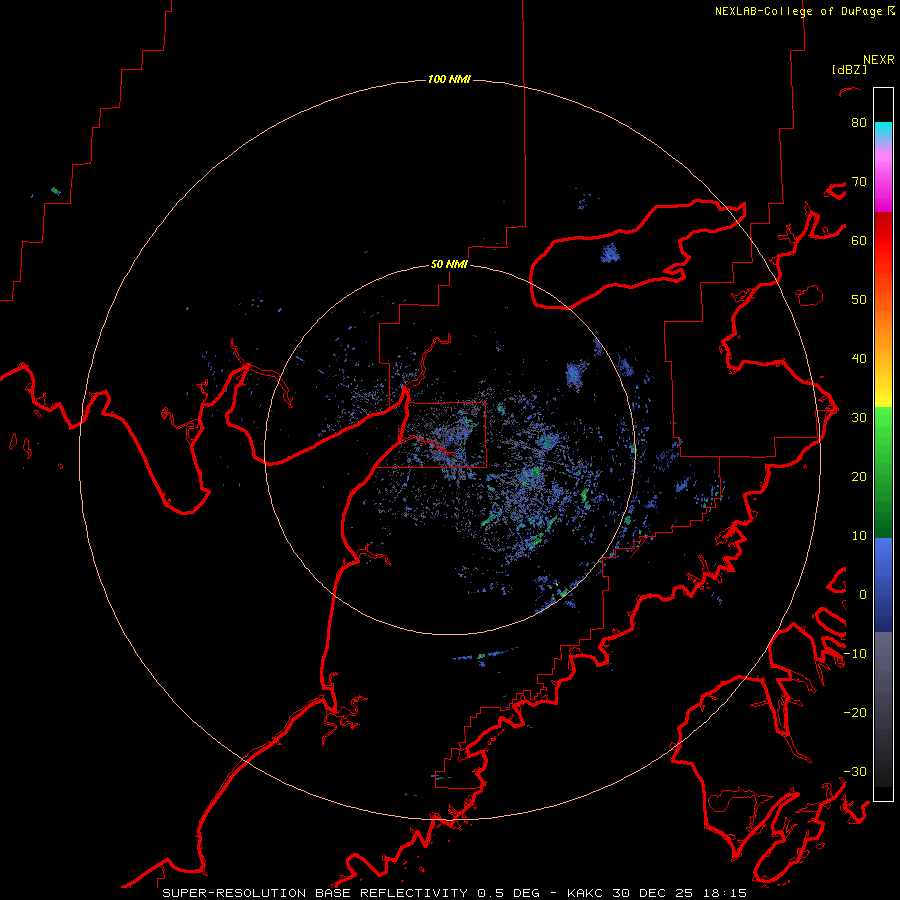This screenshot has width=900, height=900.
Task: Click the -20 dBZ value on the scale
Action: pos(855,713)
